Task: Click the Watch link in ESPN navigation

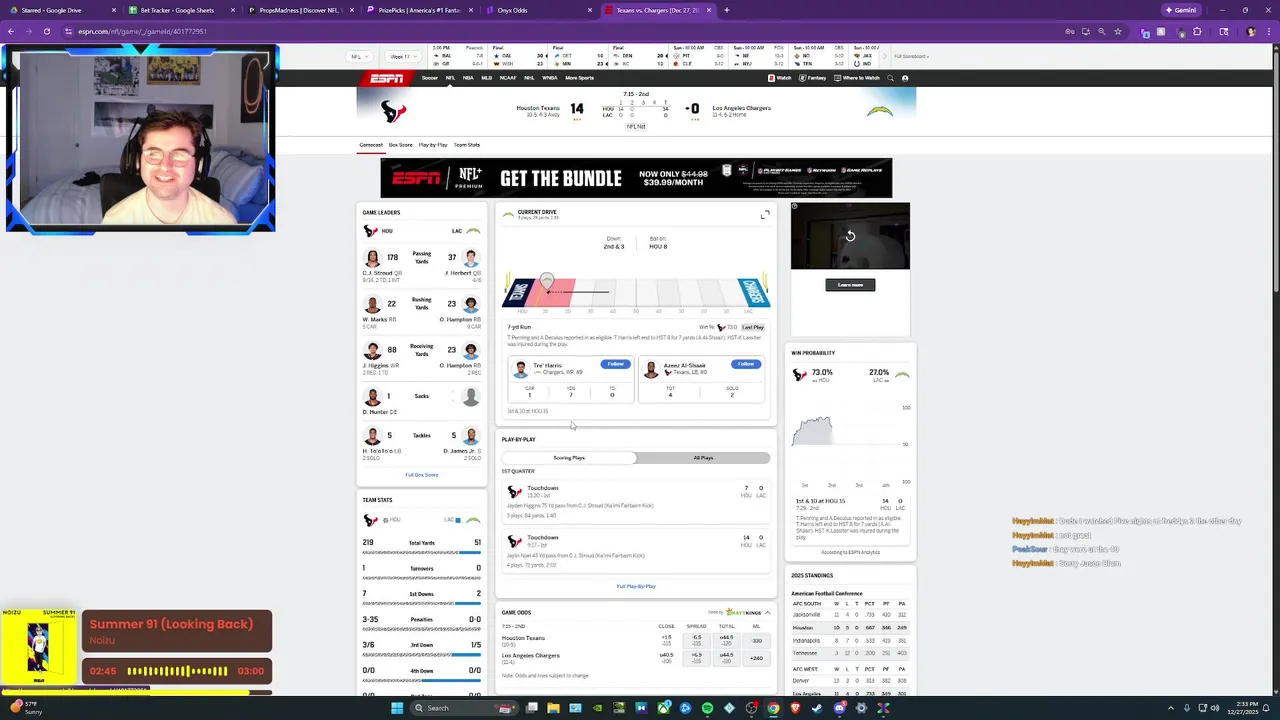Action: [x=780, y=78]
